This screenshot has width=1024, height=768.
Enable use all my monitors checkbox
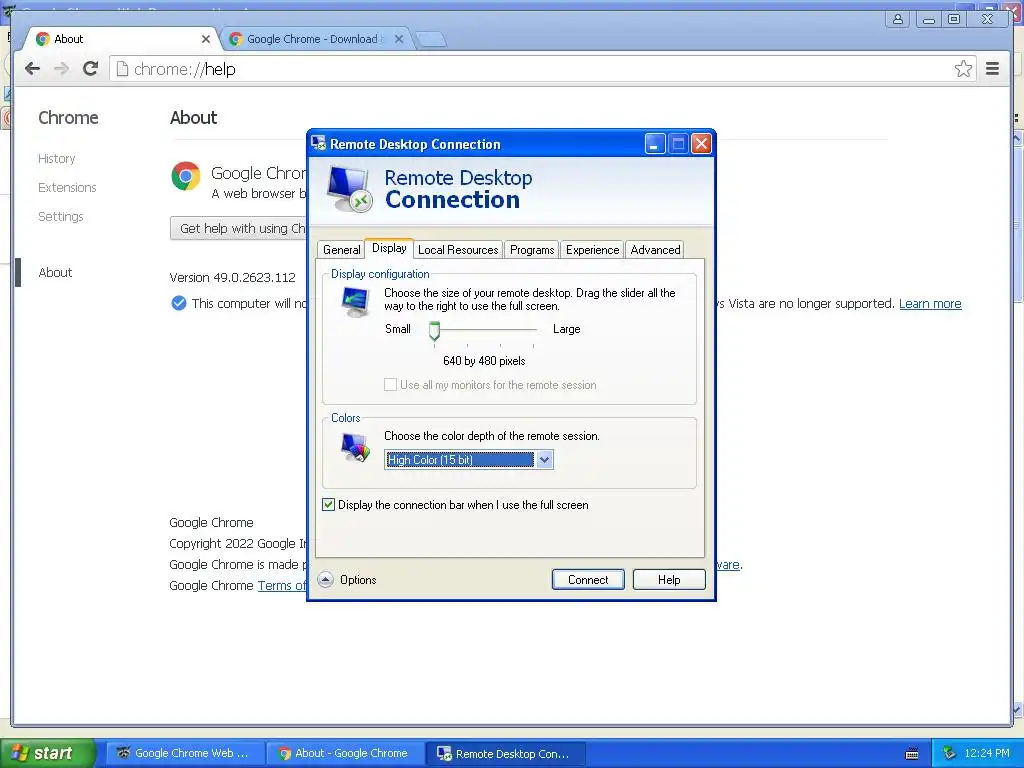click(x=390, y=385)
